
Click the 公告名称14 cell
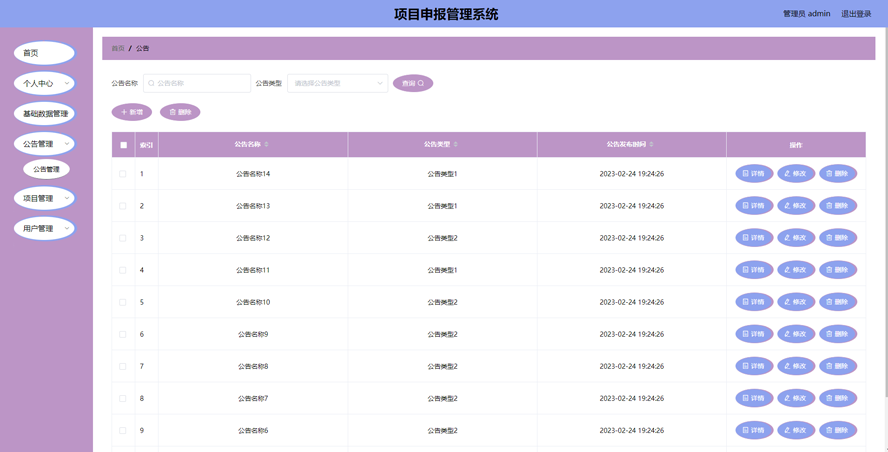pos(253,174)
